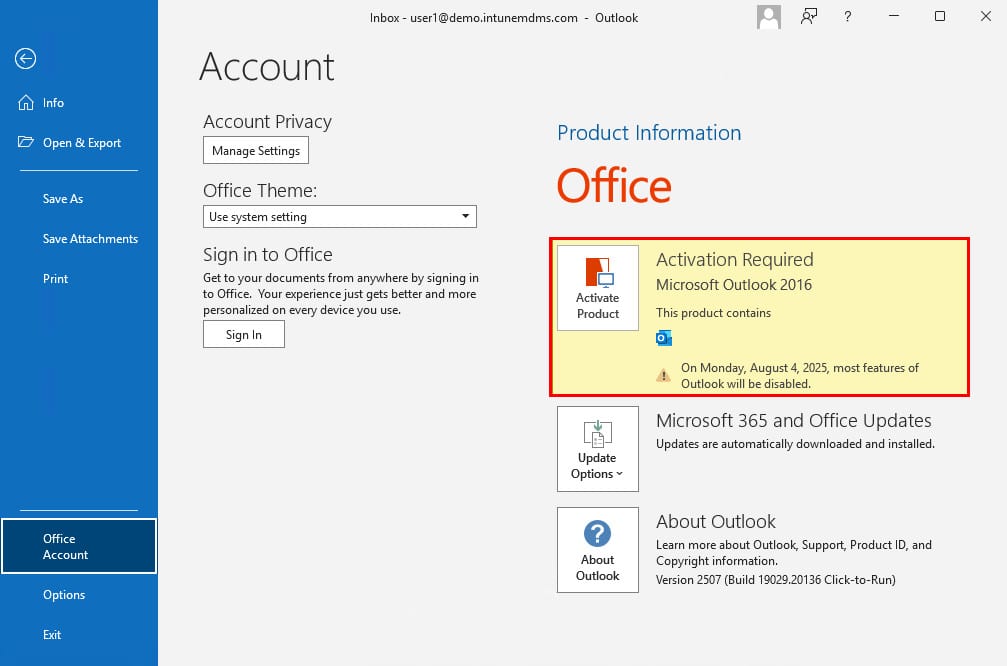
Task: Click the question mark help icon
Action: pos(848,17)
